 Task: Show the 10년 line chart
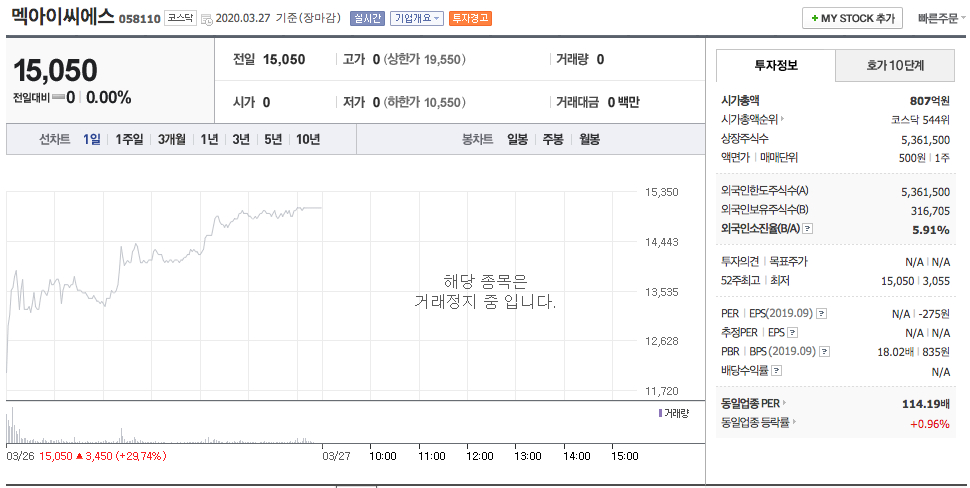coord(307,139)
